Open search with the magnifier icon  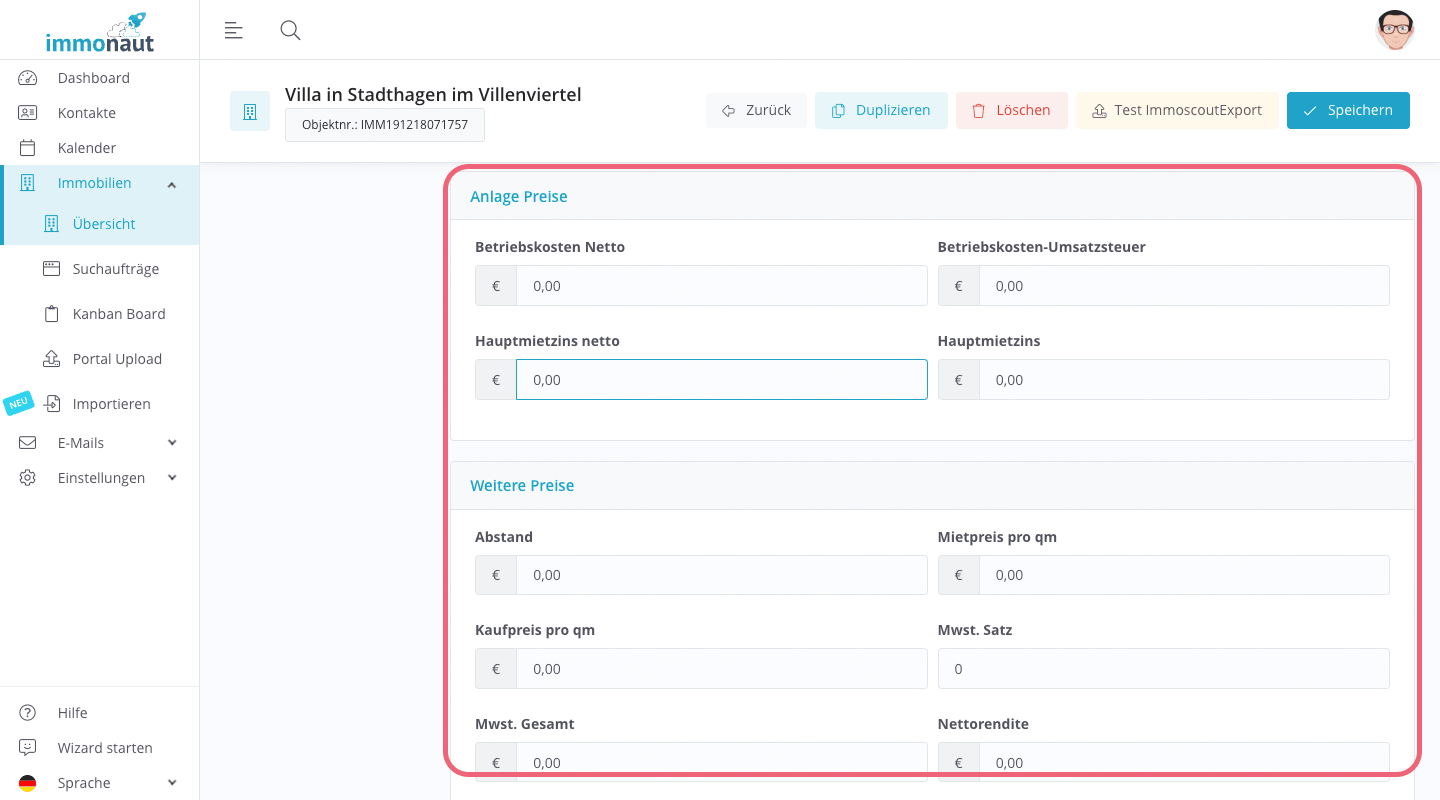click(x=290, y=30)
